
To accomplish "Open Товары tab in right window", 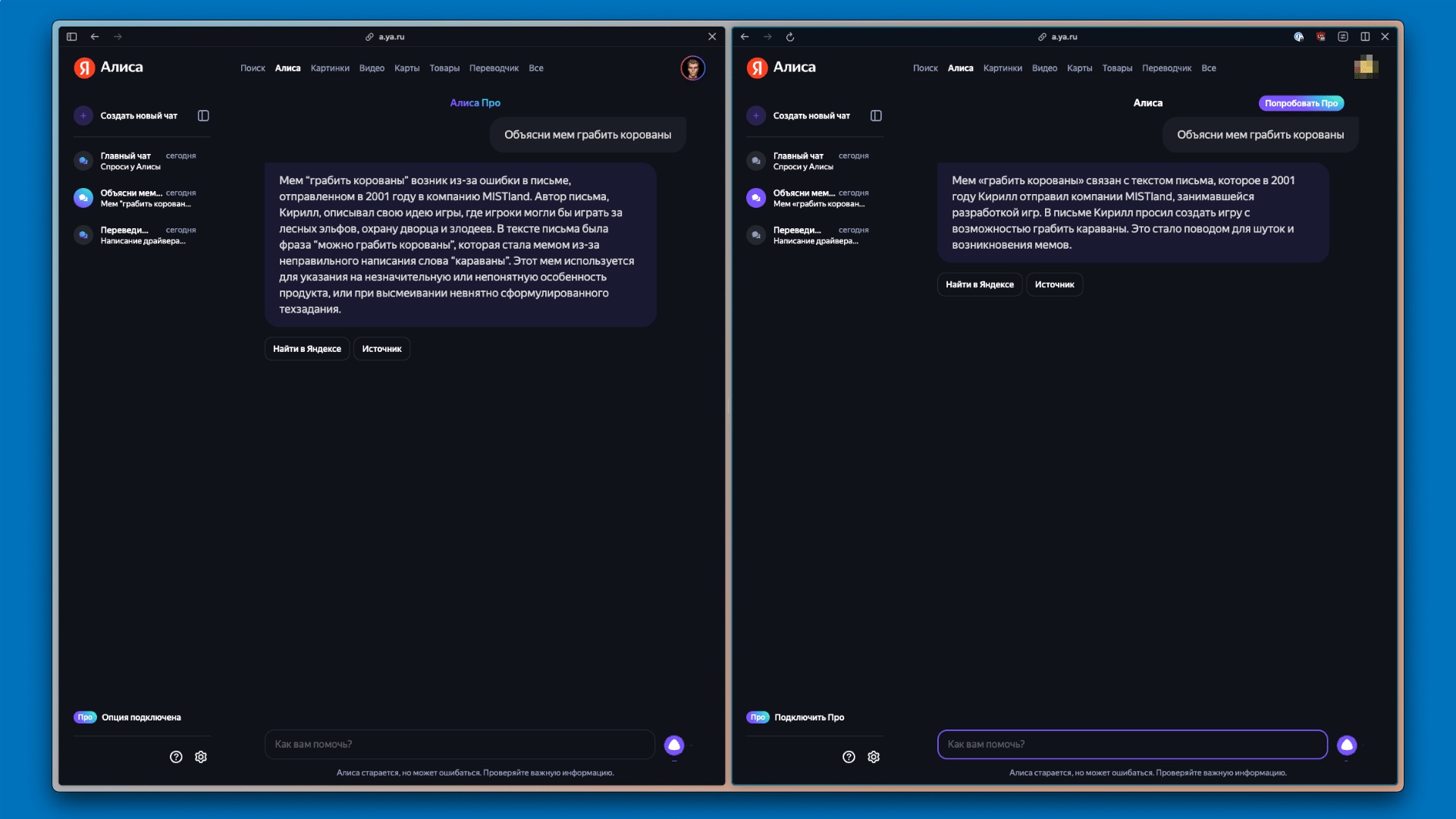I will coord(1117,68).
